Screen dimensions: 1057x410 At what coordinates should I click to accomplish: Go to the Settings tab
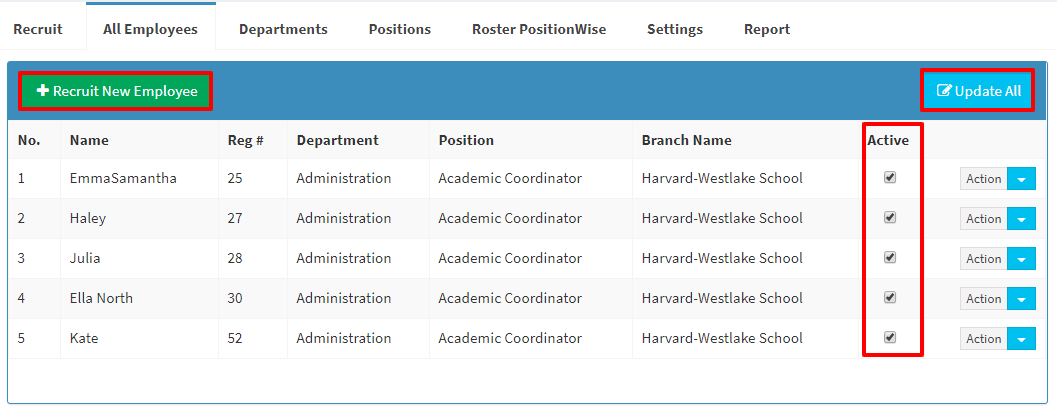tap(675, 30)
